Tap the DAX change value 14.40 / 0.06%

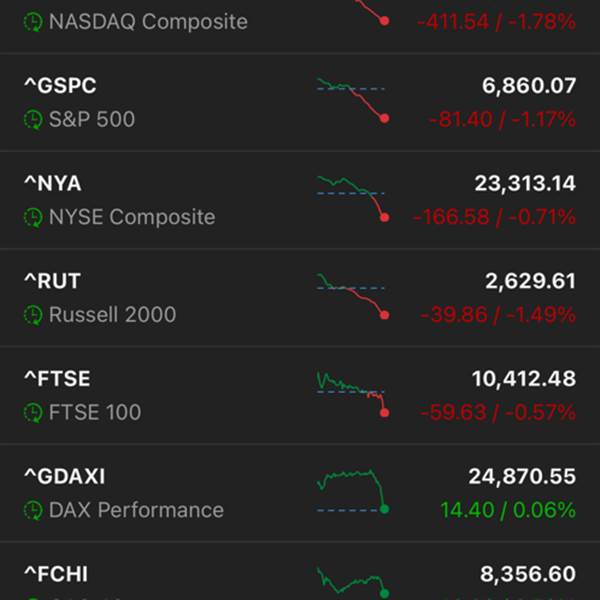point(507,510)
